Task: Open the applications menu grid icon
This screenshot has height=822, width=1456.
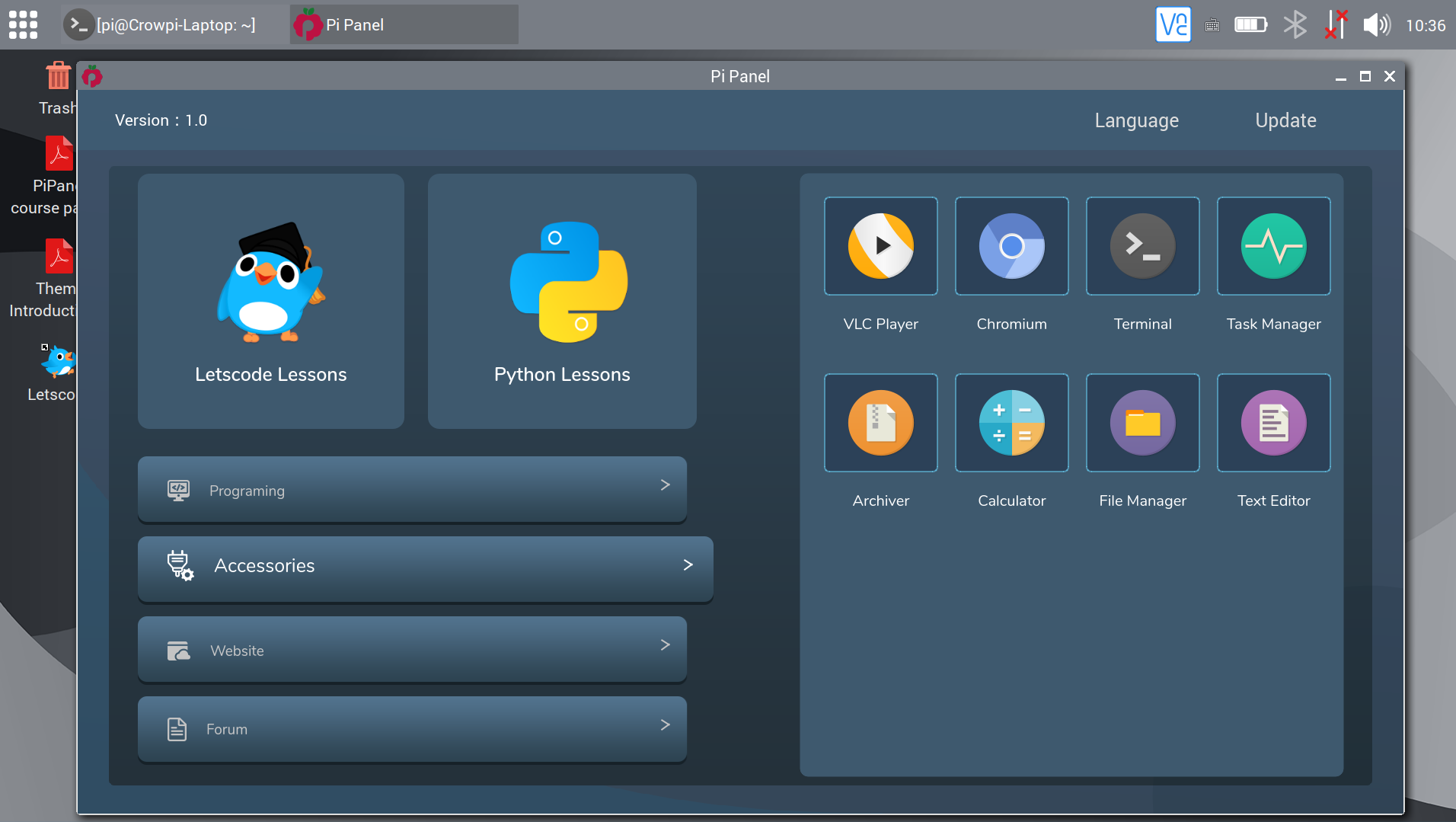Action: (23, 24)
